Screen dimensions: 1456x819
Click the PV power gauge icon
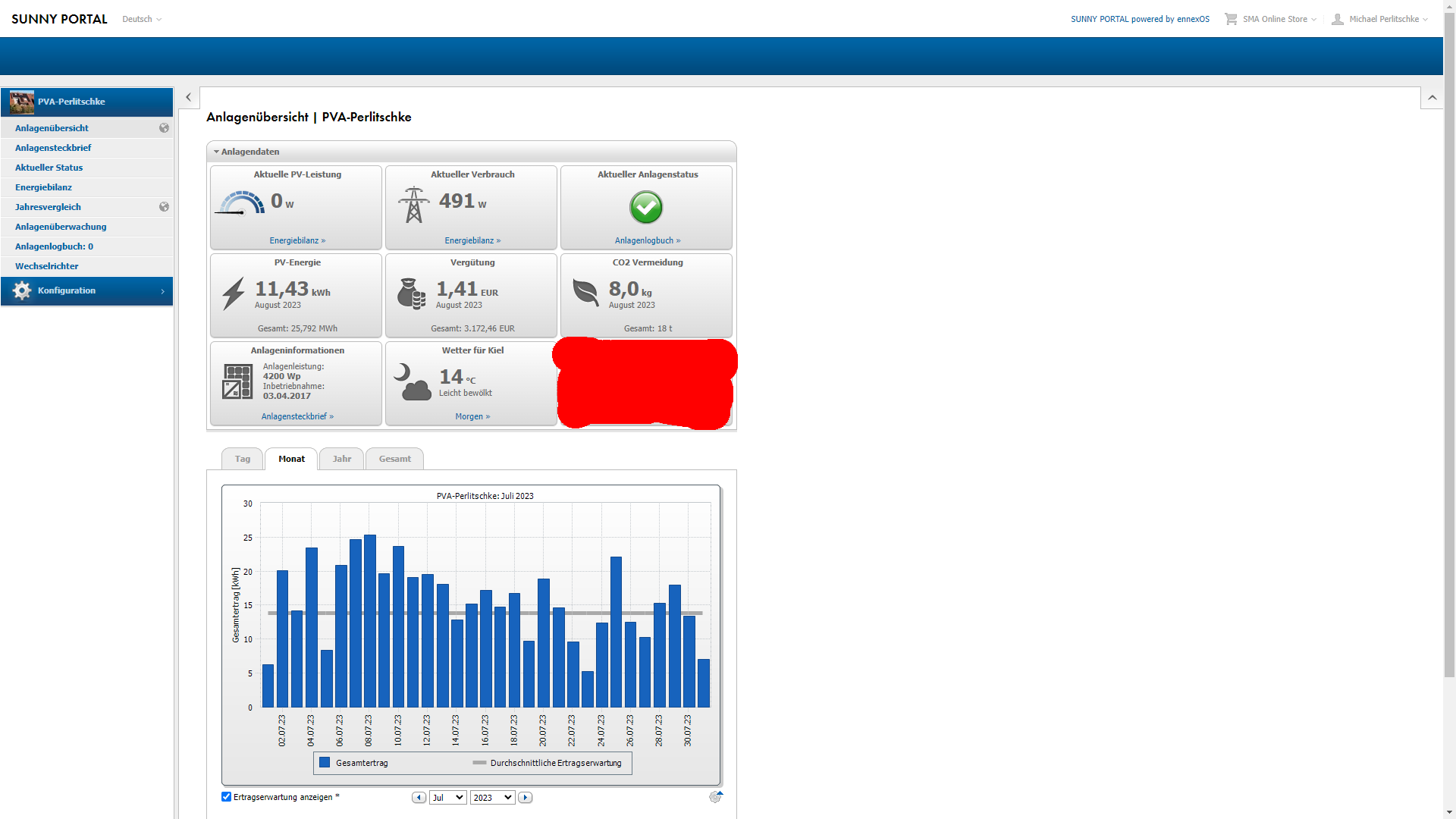point(241,203)
